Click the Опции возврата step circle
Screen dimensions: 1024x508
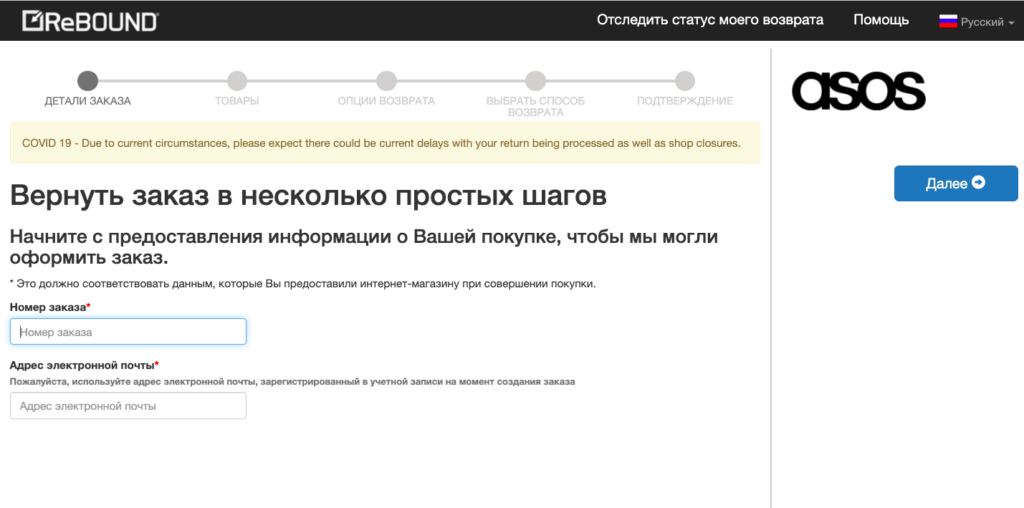click(386, 81)
